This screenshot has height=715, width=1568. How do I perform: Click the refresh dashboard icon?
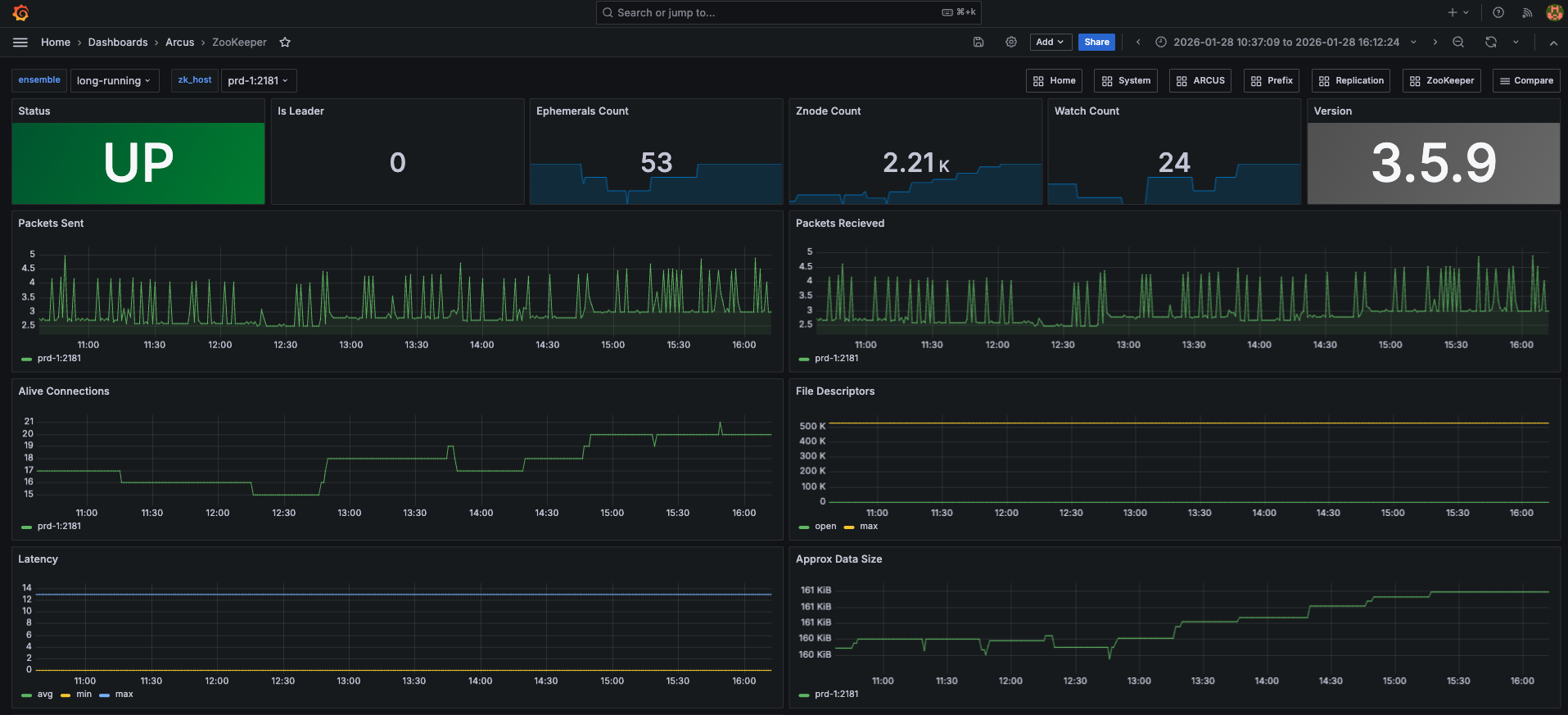1491,43
